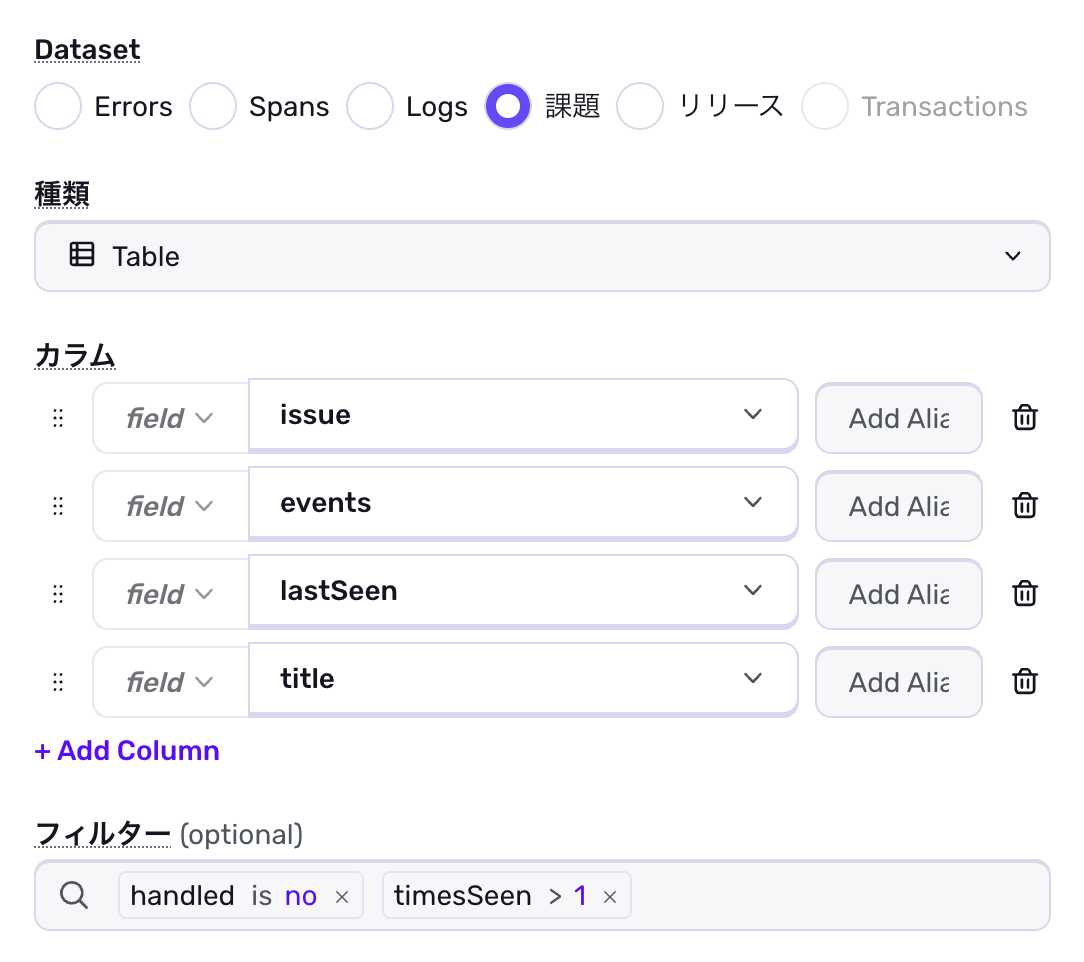The width and height of the screenshot is (1084, 962).
Task: Remove the timesSeen filter token
Action: coord(610,897)
